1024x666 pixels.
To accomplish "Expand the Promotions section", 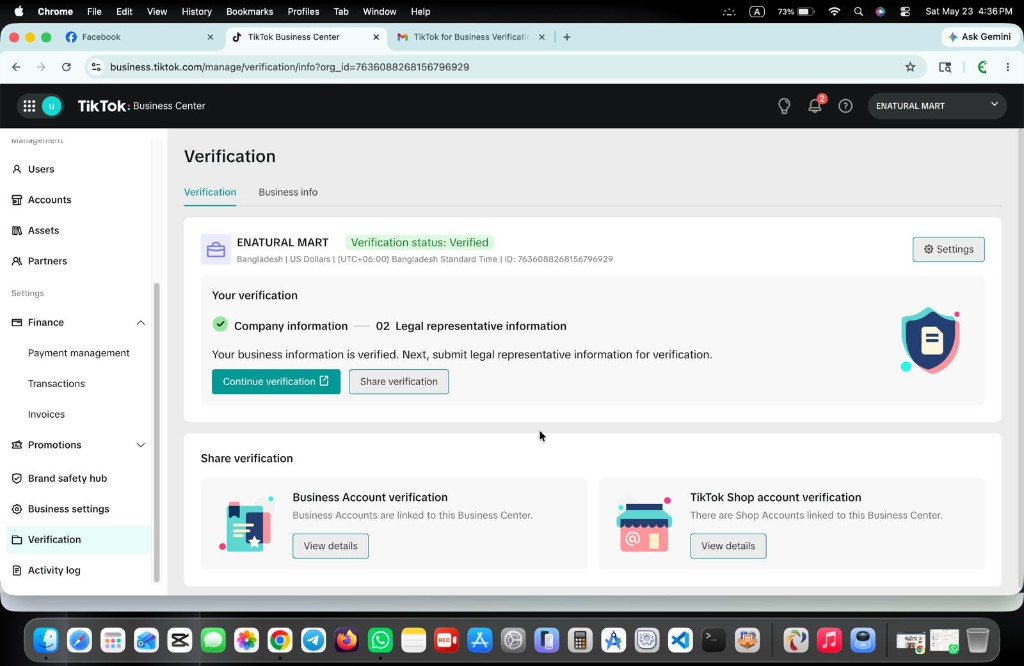I will 140,445.
